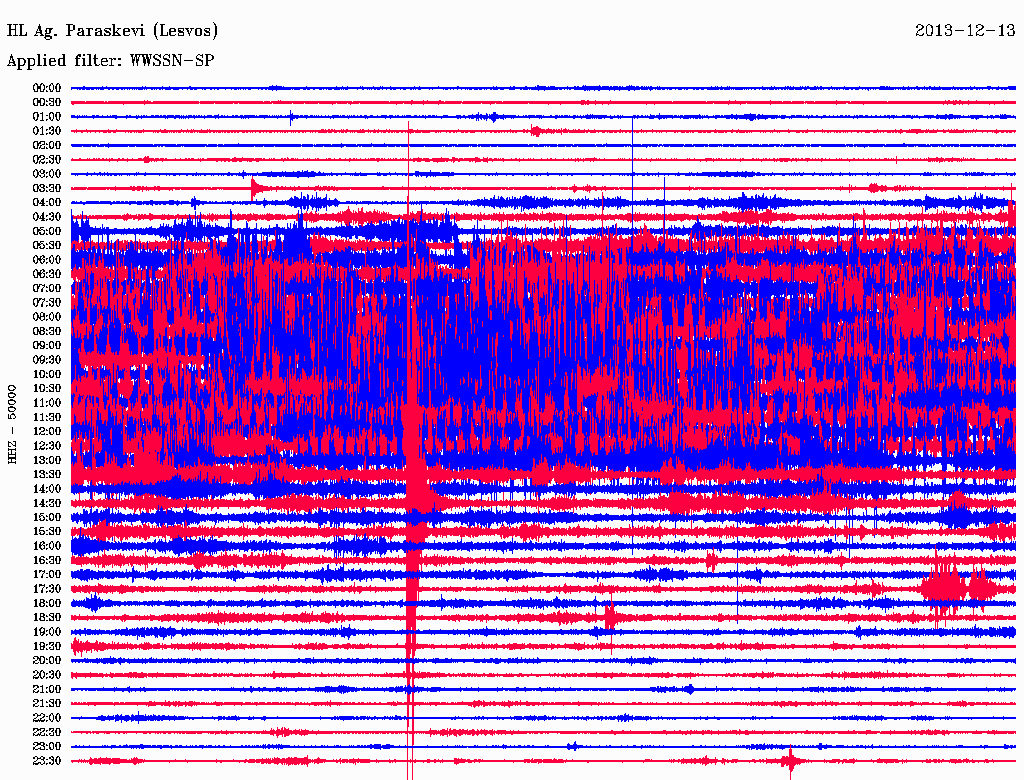Select the 16:00 time label
Image resolution: width=1024 pixels, height=780 pixels.
click(x=47, y=546)
